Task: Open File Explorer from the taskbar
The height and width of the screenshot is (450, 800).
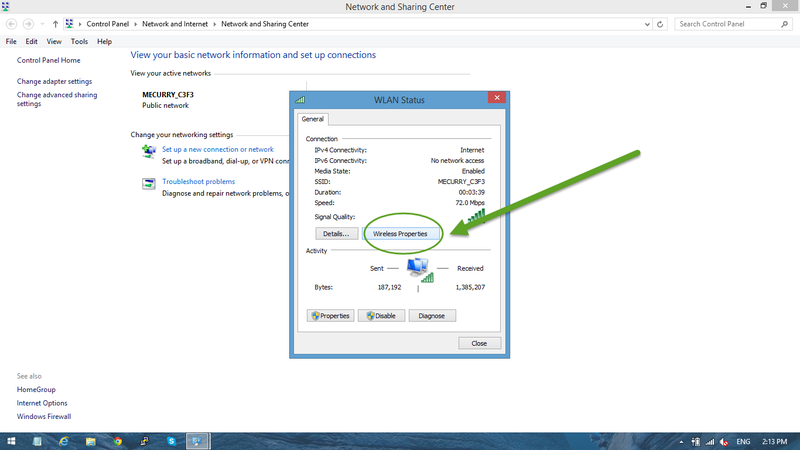Action: point(91,440)
